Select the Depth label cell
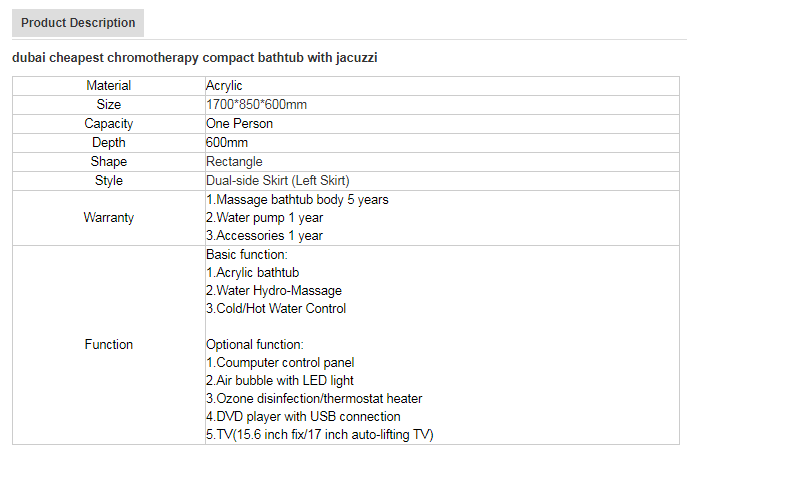The image size is (809, 481). click(x=108, y=143)
